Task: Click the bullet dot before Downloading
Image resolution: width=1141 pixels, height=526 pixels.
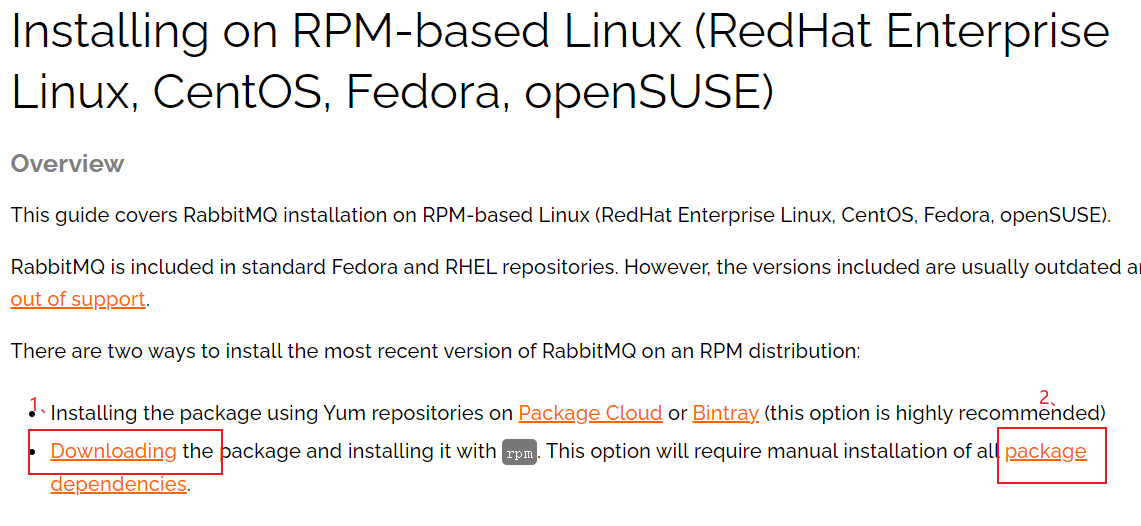Action: [33, 452]
